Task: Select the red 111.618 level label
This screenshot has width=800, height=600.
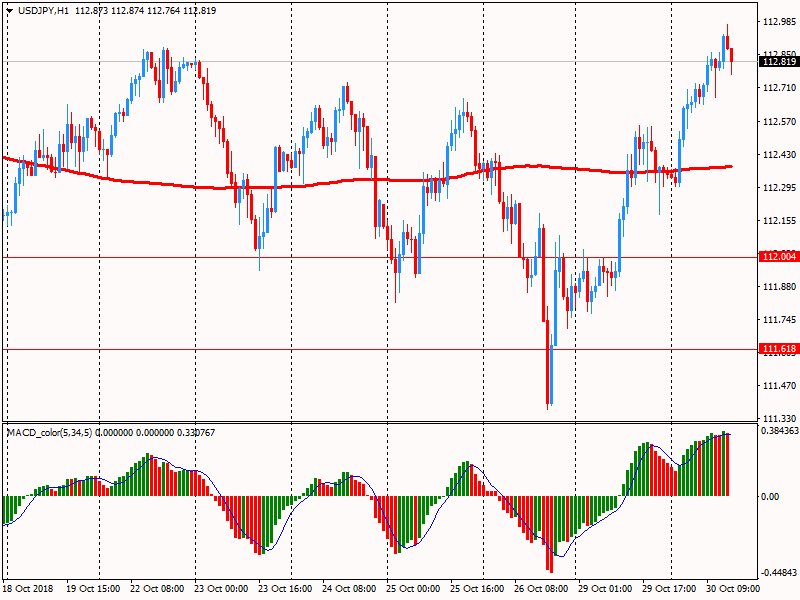Action: [x=779, y=349]
